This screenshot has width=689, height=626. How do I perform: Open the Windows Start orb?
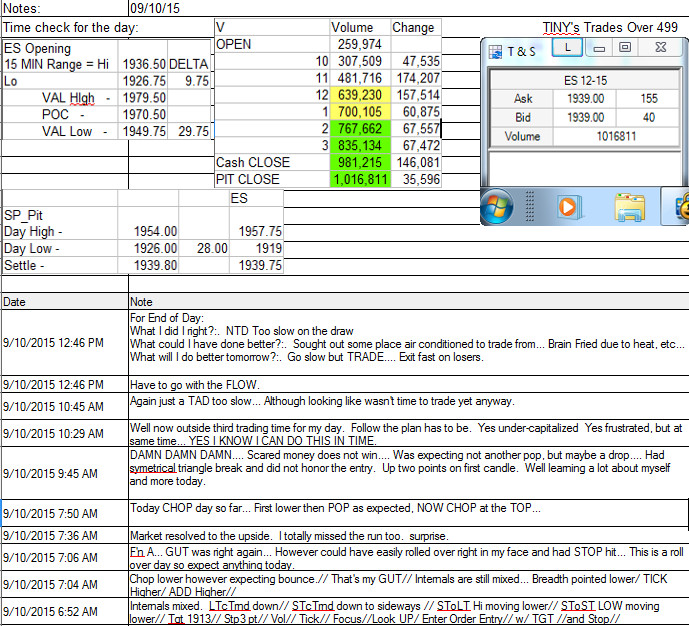point(496,206)
